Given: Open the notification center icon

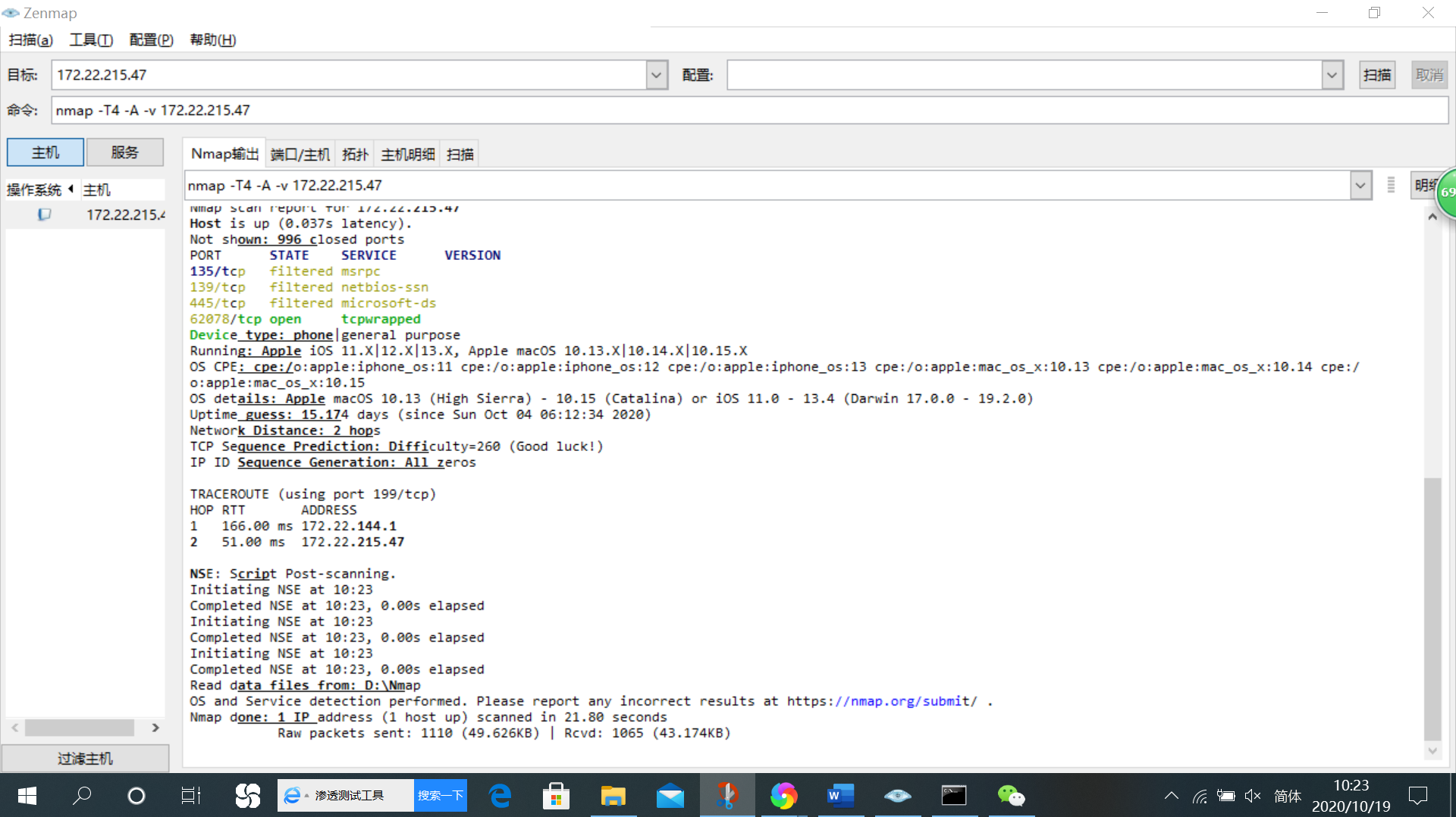Looking at the screenshot, I should coord(1417,796).
